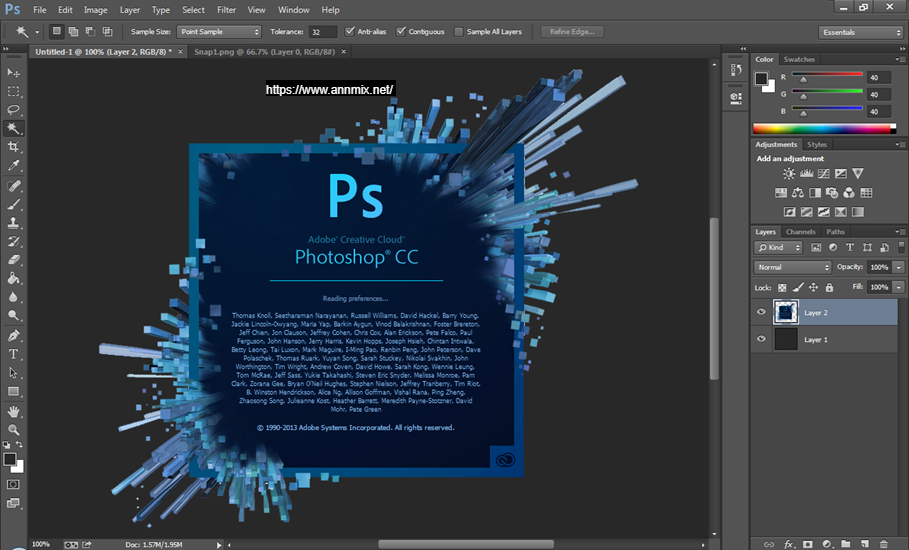The height and width of the screenshot is (550, 909).
Task: Select the Move tool
Action: pos(13,72)
